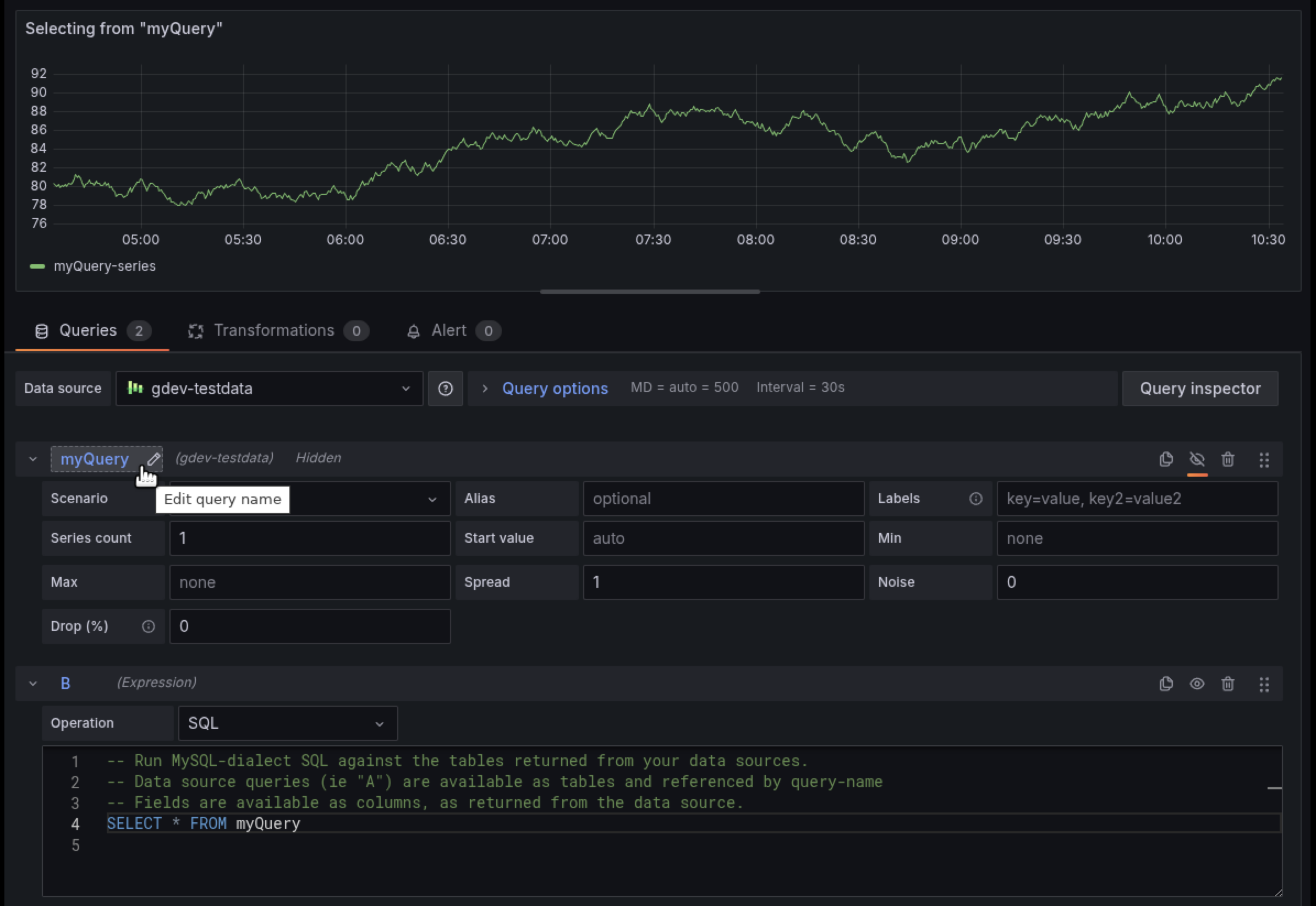Click the pencil icon to edit the myQuery name
This screenshot has width=1316, height=906.
click(x=153, y=459)
